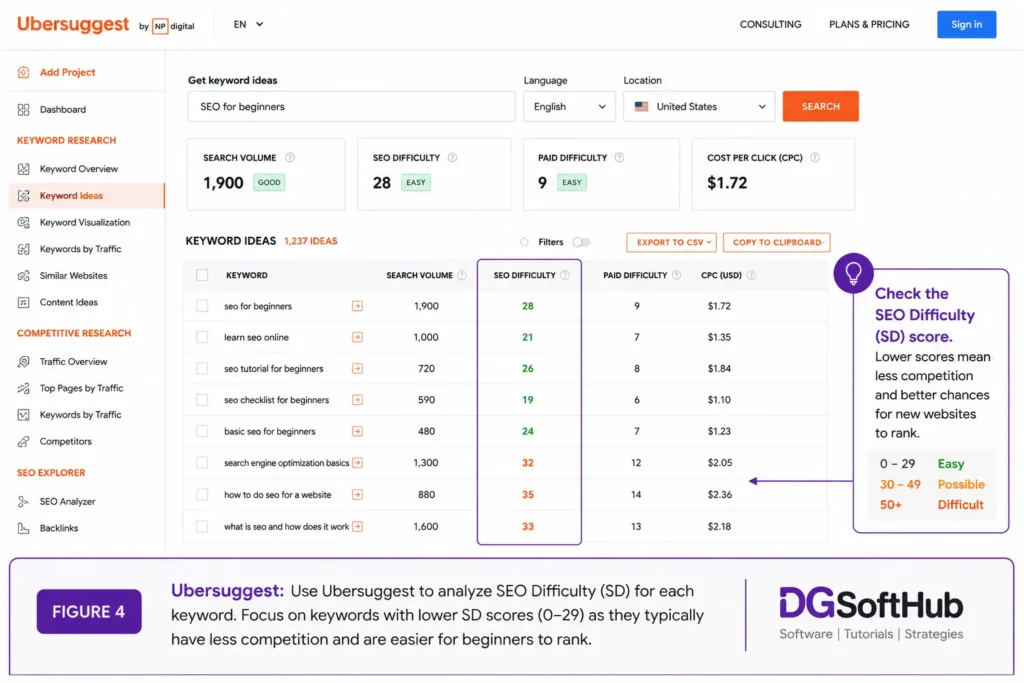Click Top Pages by Traffic icon
Image resolution: width=1024 pixels, height=683 pixels.
click(x=24, y=388)
